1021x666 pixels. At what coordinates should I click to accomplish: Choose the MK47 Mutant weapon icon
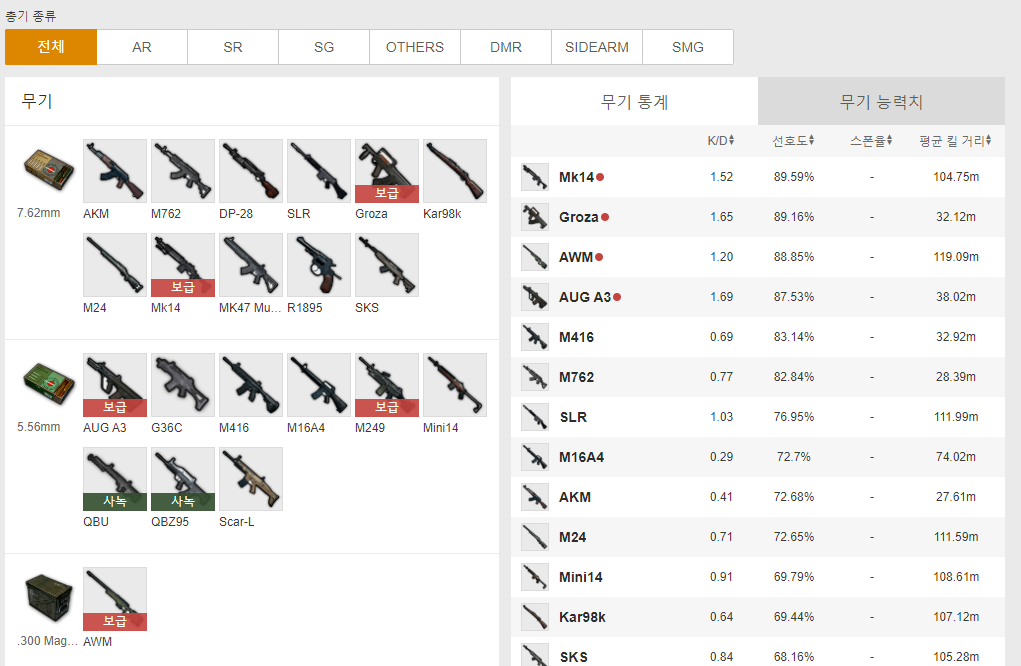(x=251, y=265)
